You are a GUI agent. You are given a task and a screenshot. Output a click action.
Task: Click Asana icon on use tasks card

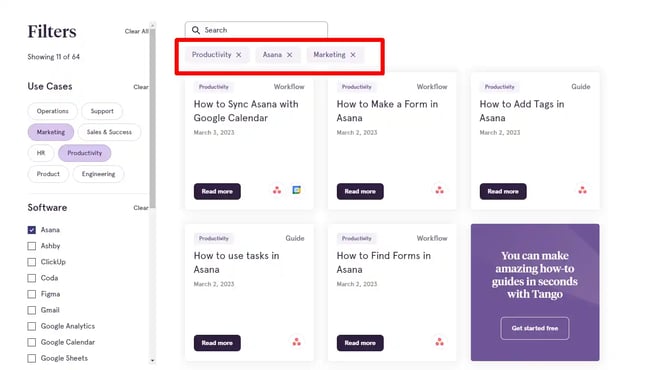[x=296, y=342]
